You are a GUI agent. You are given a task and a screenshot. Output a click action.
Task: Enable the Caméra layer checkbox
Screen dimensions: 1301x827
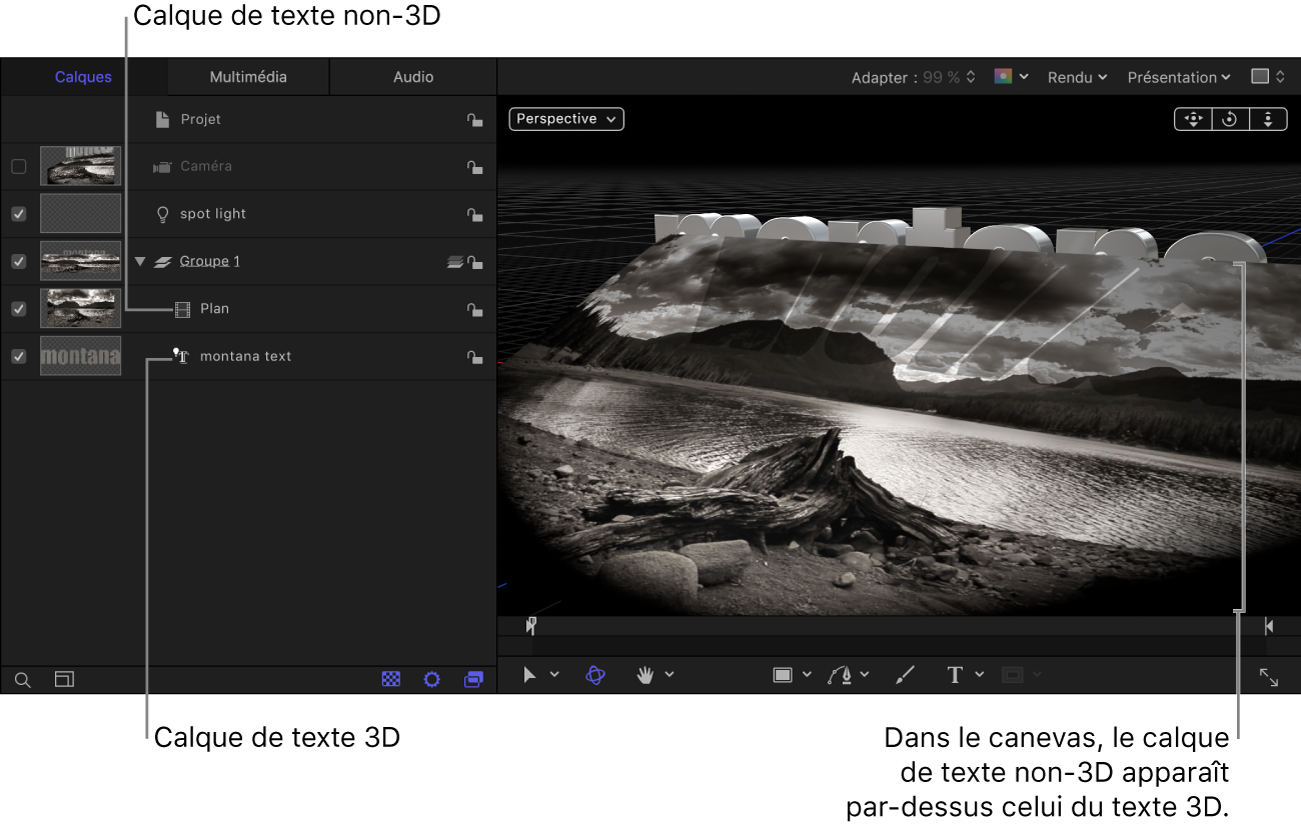coord(18,167)
